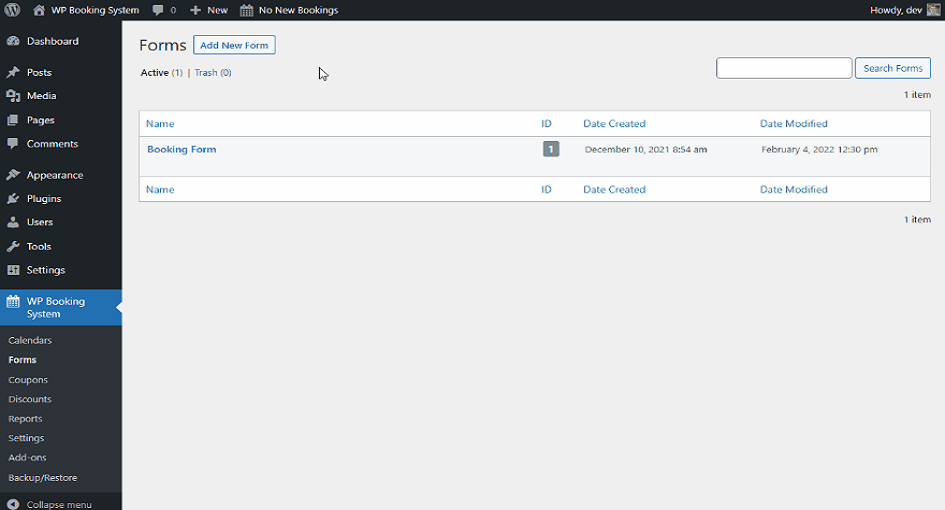Focus the forms search input field
The image size is (945, 510).
[784, 68]
